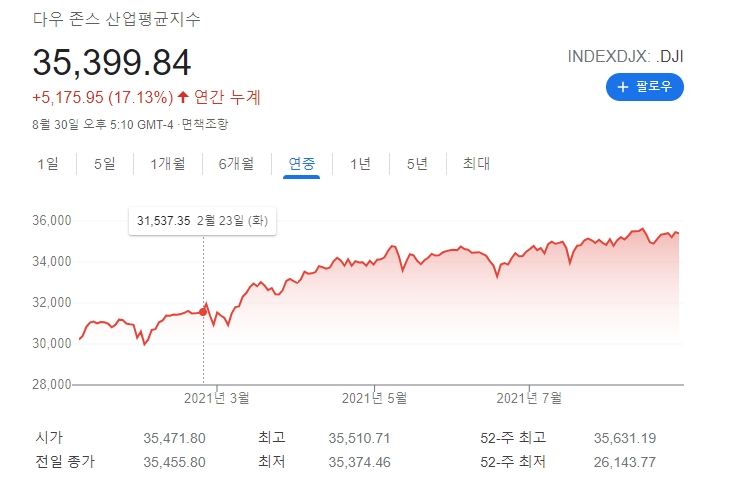This screenshot has width=741, height=488.
Task: Show the 1년 chart range
Action: coord(360,164)
